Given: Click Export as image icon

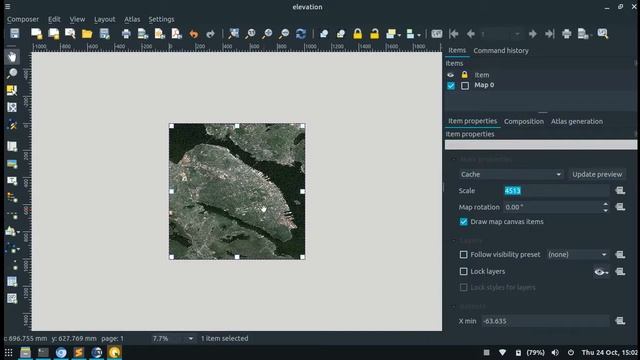Looking at the screenshot, I should point(143,33).
